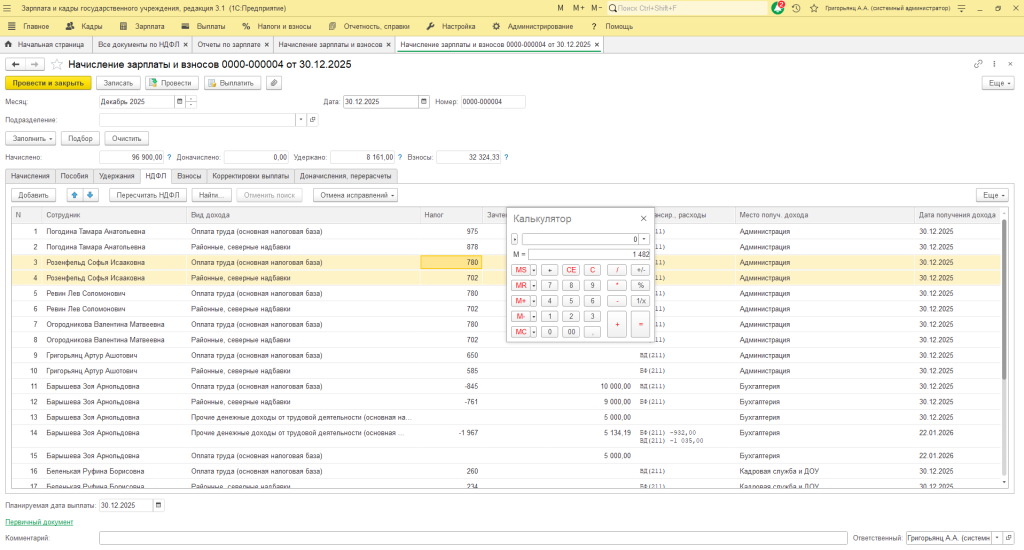Click the Провести и закрыть button
The image size is (1024, 550).
(x=49, y=83)
